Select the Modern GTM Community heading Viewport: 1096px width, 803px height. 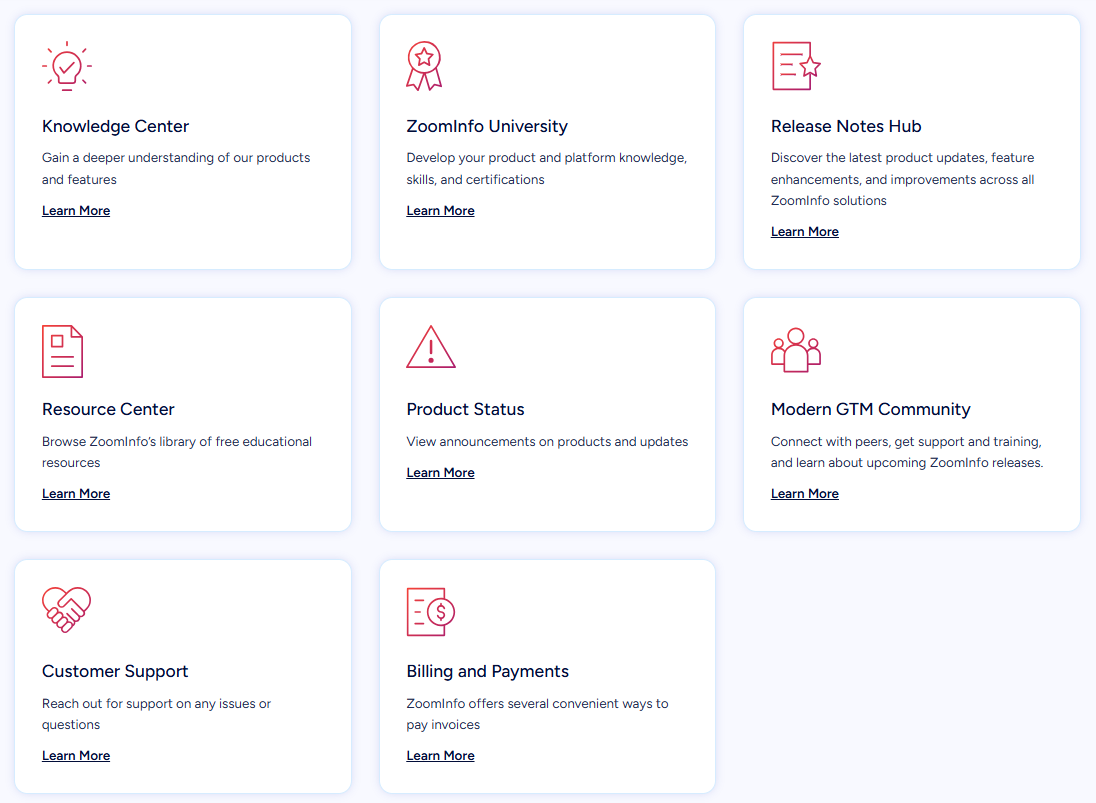[871, 410]
